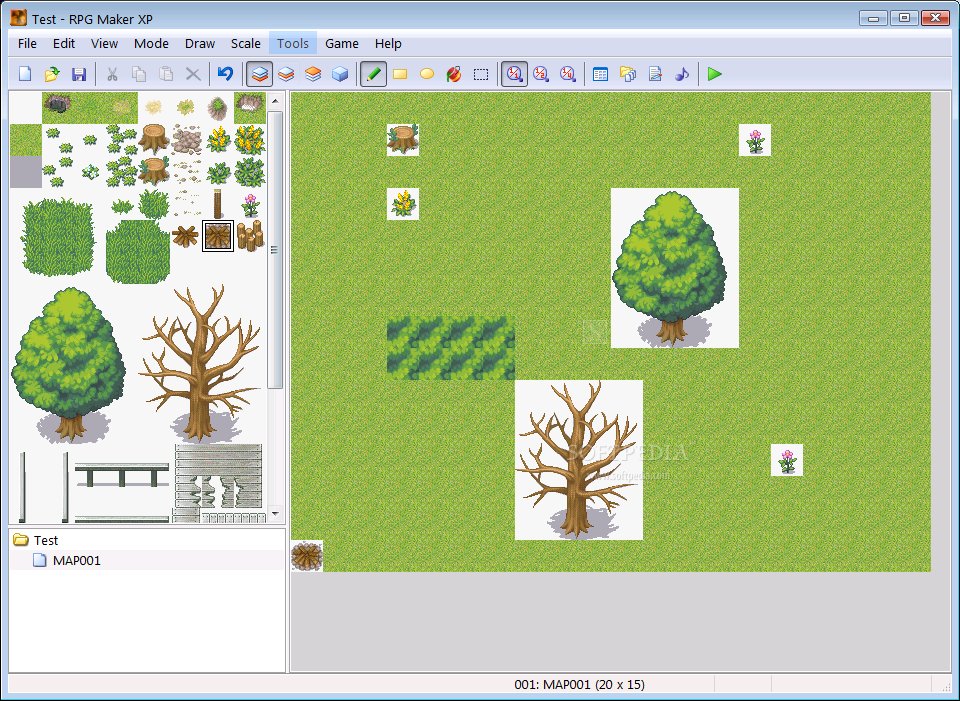Pick the bare dead tree tile

(200, 365)
